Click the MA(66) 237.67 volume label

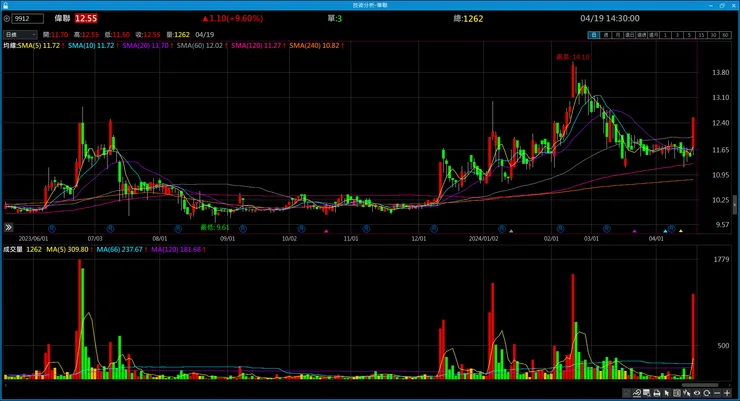(x=119, y=250)
